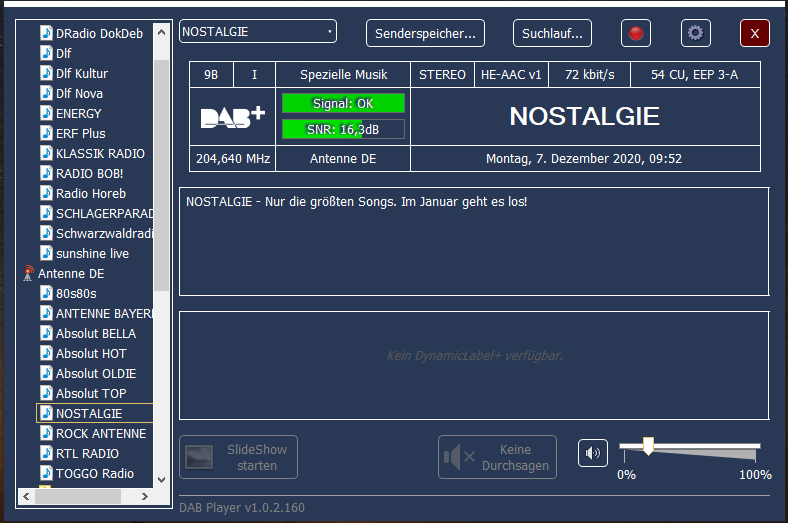The image size is (788, 523).
Task: Click the Spezielle Musik program type cell
Action: pyautogui.click(x=343, y=75)
